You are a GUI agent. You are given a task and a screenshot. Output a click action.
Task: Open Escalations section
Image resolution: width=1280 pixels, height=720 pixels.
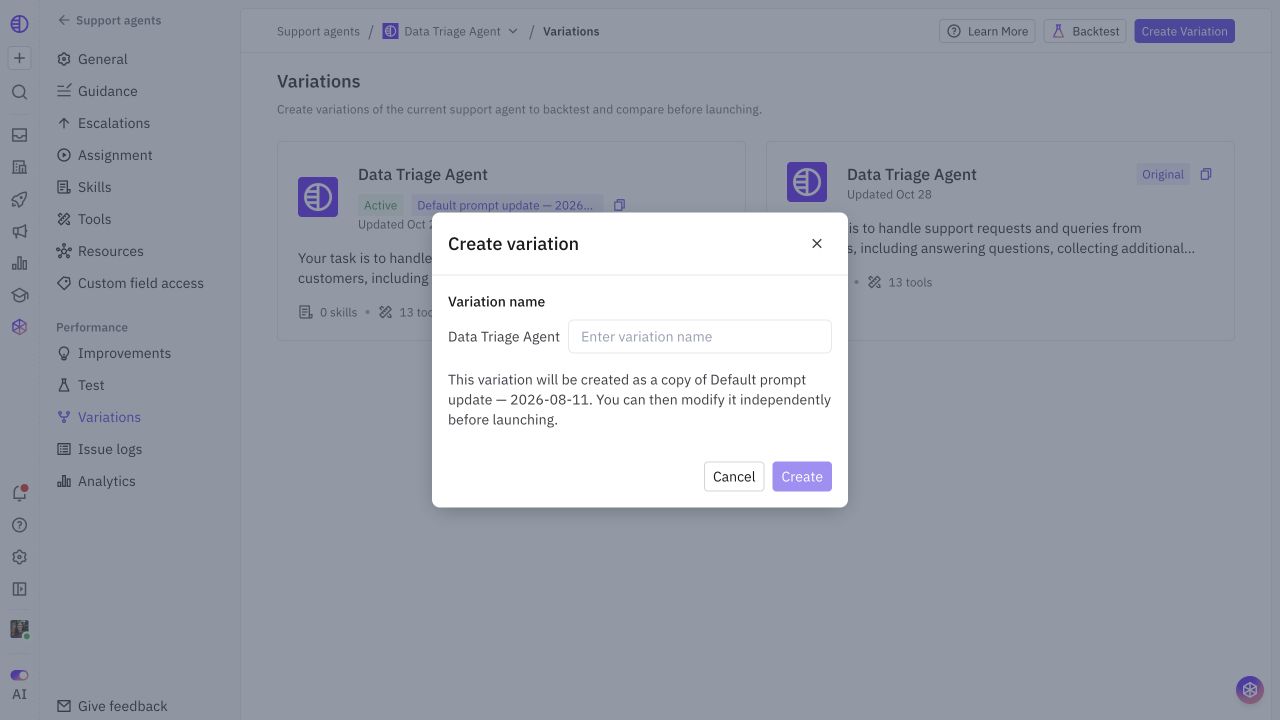tap(140, 123)
